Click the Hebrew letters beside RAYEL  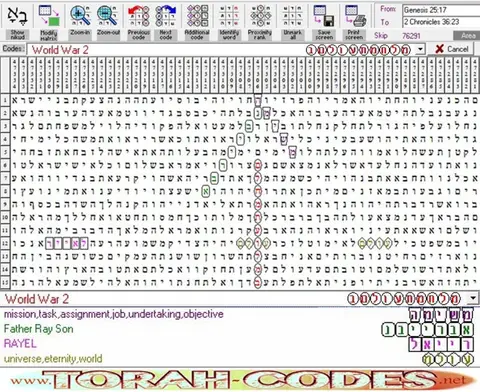point(441,345)
